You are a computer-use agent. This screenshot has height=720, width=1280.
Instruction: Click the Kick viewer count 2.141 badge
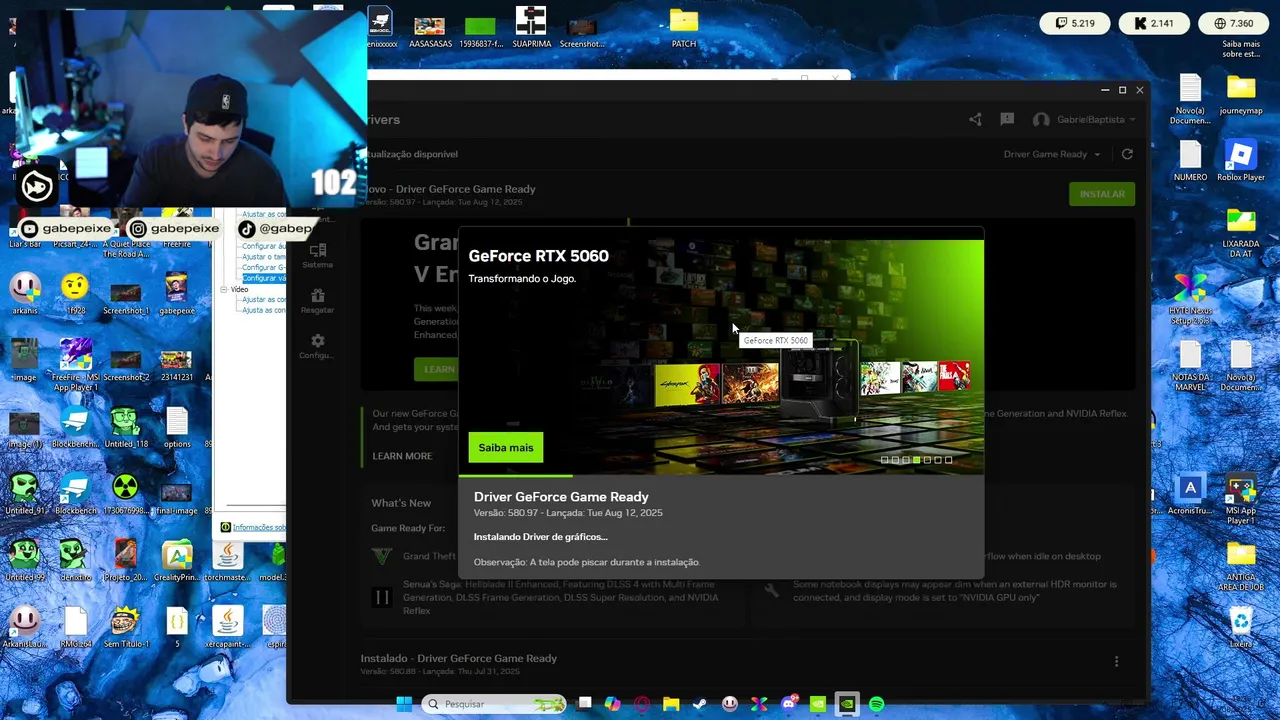click(x=1153, y=23)
